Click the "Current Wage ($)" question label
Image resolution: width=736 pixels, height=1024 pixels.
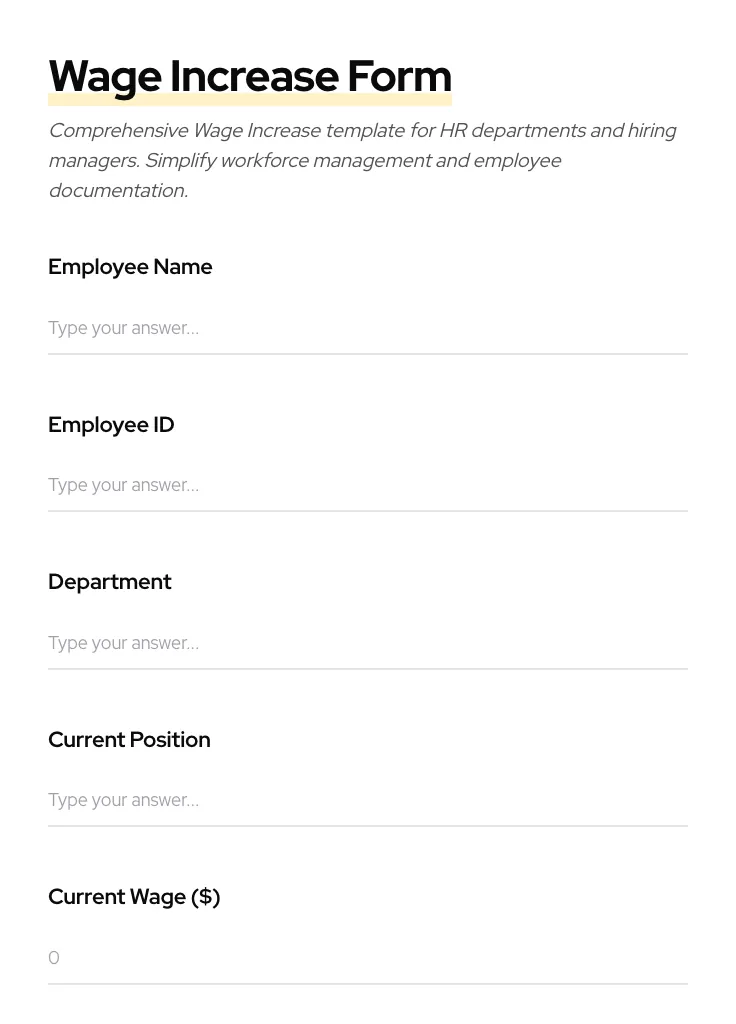tap(134, 897)
